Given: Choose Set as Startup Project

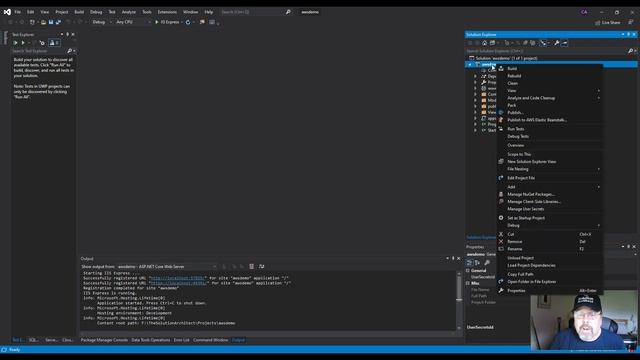Looking at the screenshot, I should (x=549, y=218).
